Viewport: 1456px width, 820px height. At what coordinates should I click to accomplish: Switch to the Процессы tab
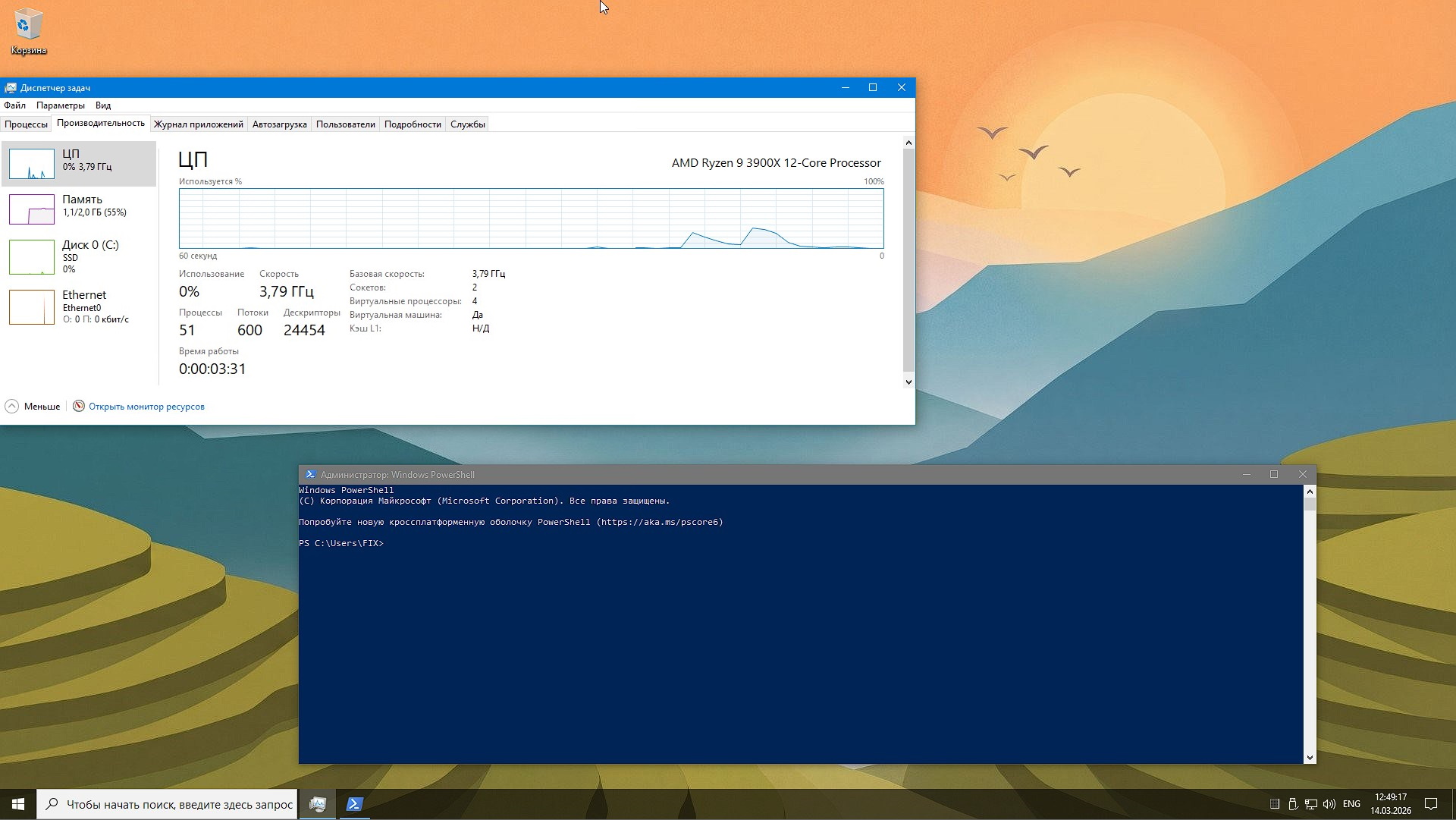tap(26, 124)
